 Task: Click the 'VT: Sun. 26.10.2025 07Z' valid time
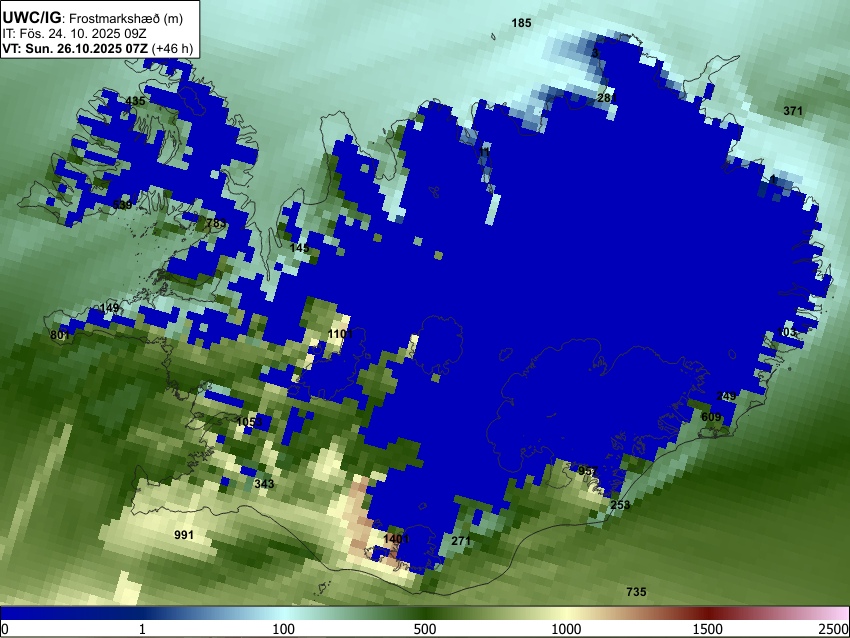tap(75, 48)
